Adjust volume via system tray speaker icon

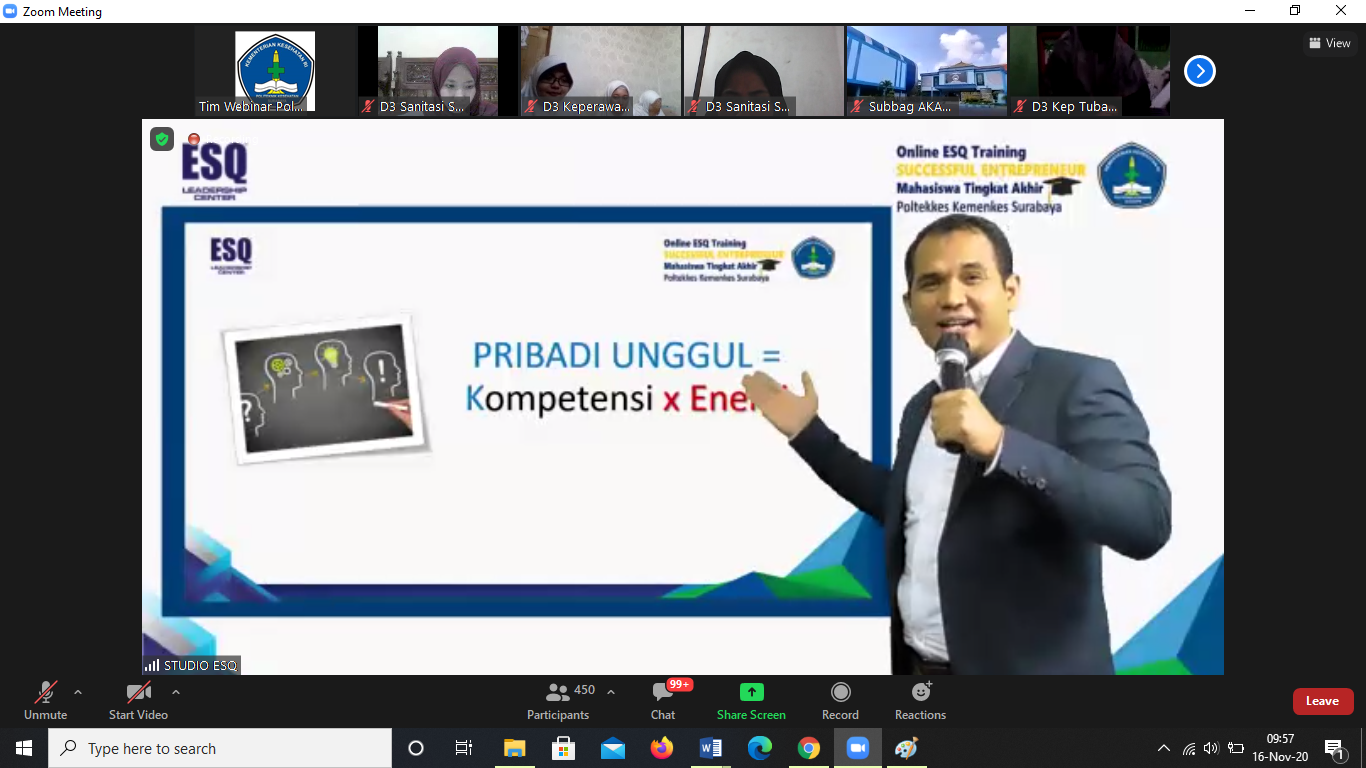coord(1211,748)
